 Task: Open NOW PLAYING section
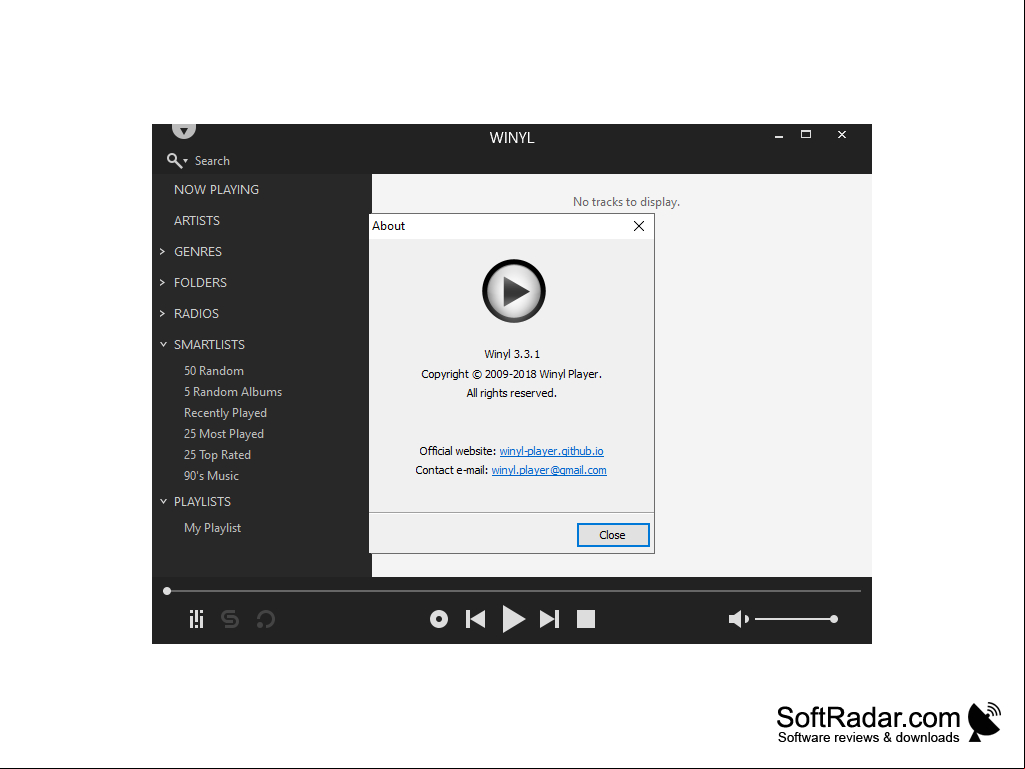tap(216, 190)
